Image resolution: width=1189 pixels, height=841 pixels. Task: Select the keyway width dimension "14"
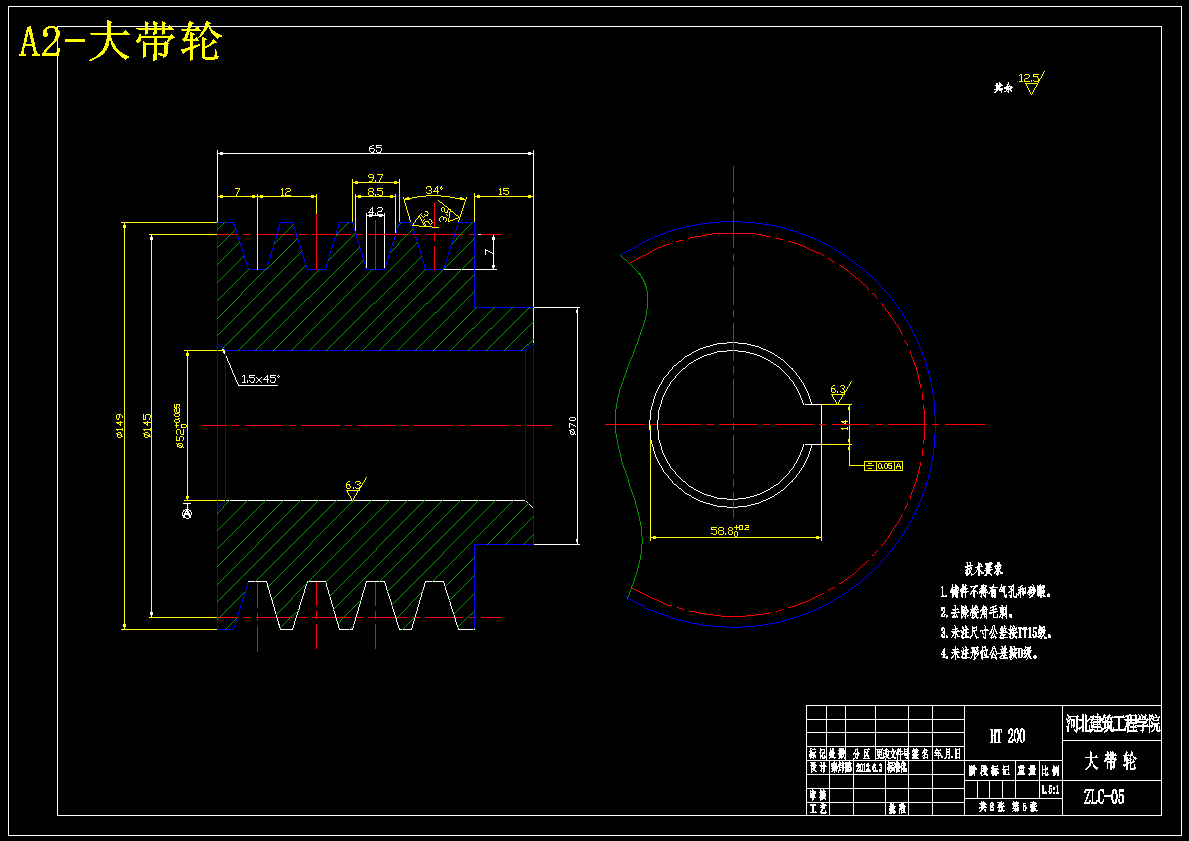click(x=844, y=425)
